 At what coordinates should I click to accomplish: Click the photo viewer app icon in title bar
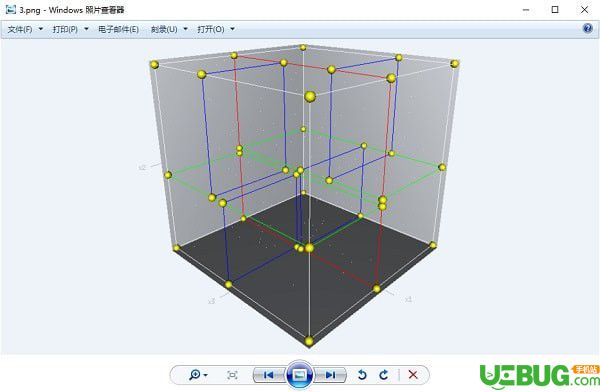pyautogui.click(x=11, y=10)
